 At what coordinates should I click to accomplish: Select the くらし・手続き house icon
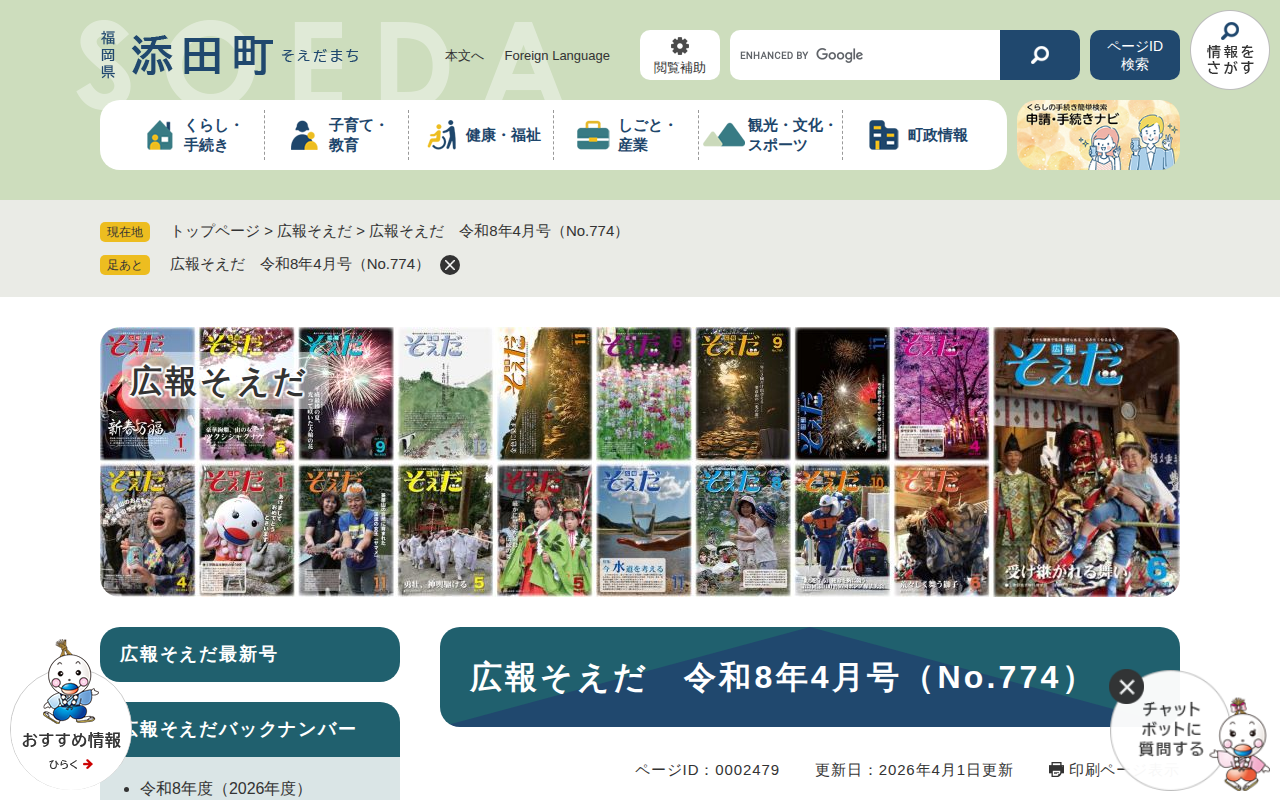(x=160, y=135)
